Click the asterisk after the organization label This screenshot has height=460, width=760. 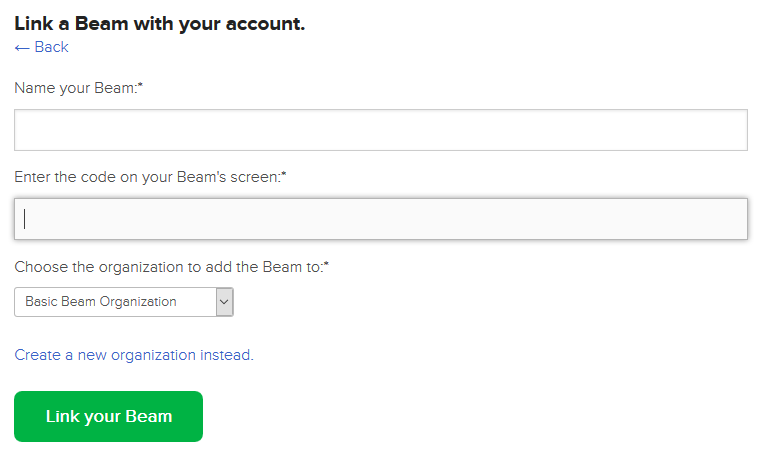(327, 266)
